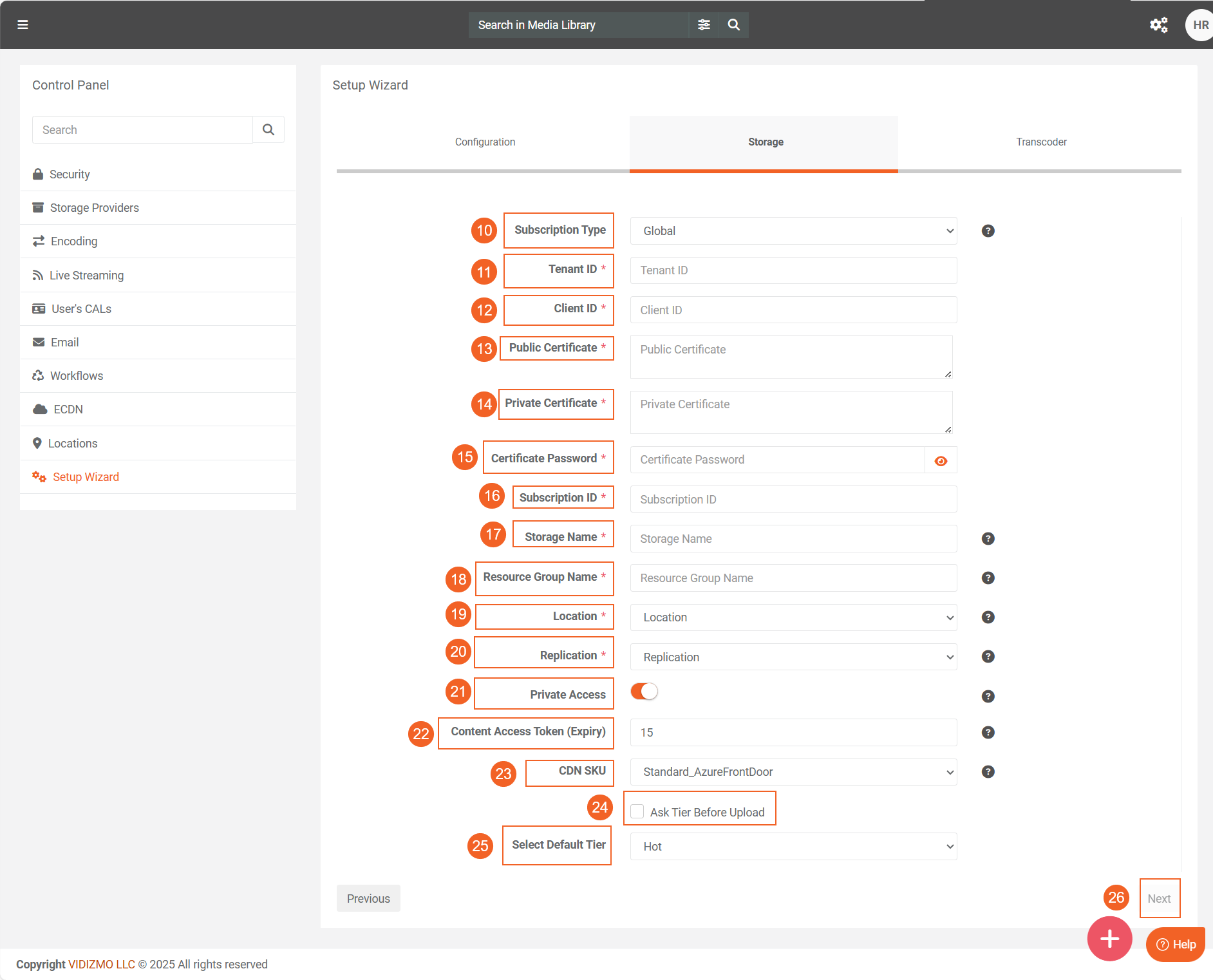Viewport: 1213px width, 980px height.
Task: Go to the Configuration tab
Action: click(485, 142)
